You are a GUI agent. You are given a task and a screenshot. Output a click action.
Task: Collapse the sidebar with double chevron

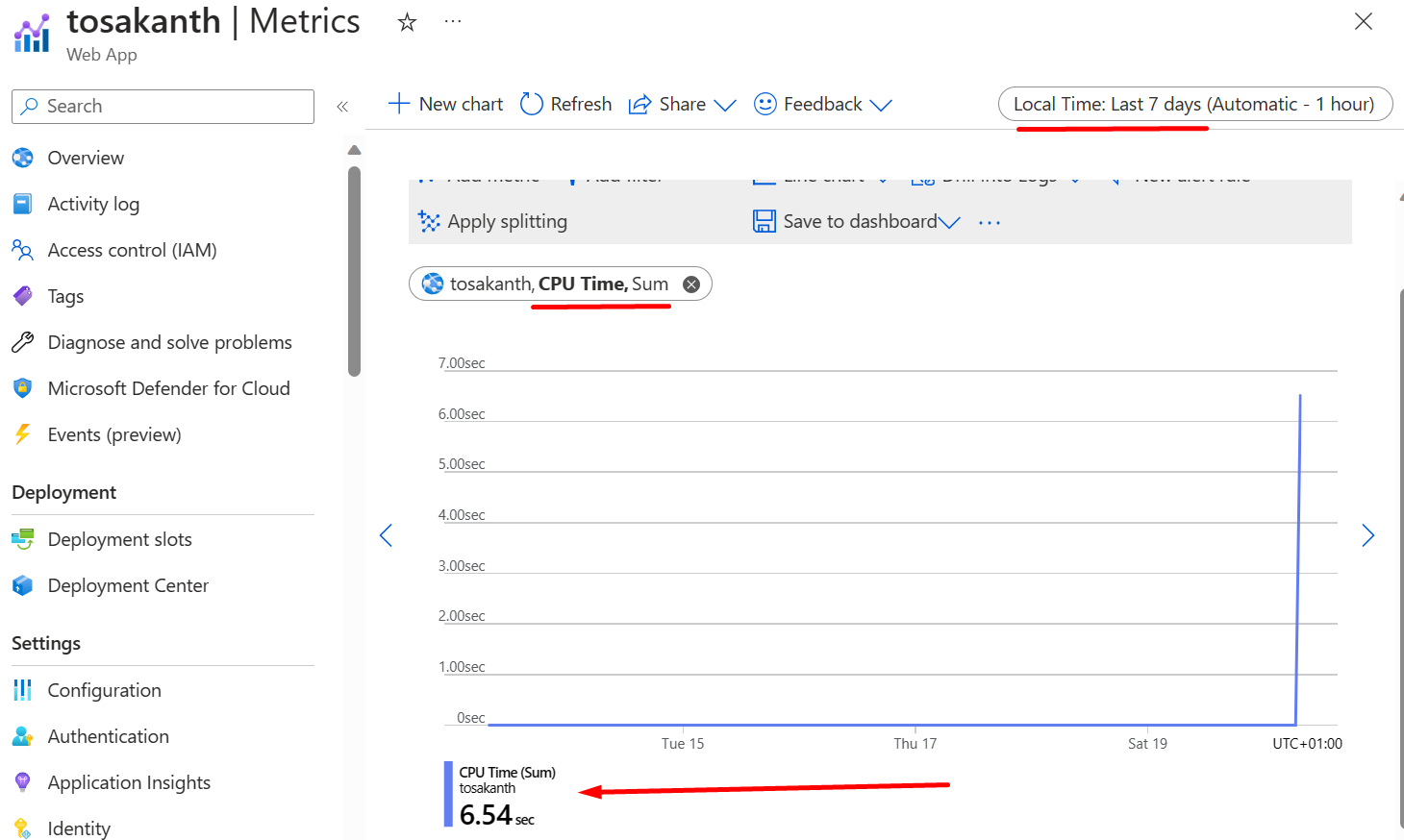(342, 107)
